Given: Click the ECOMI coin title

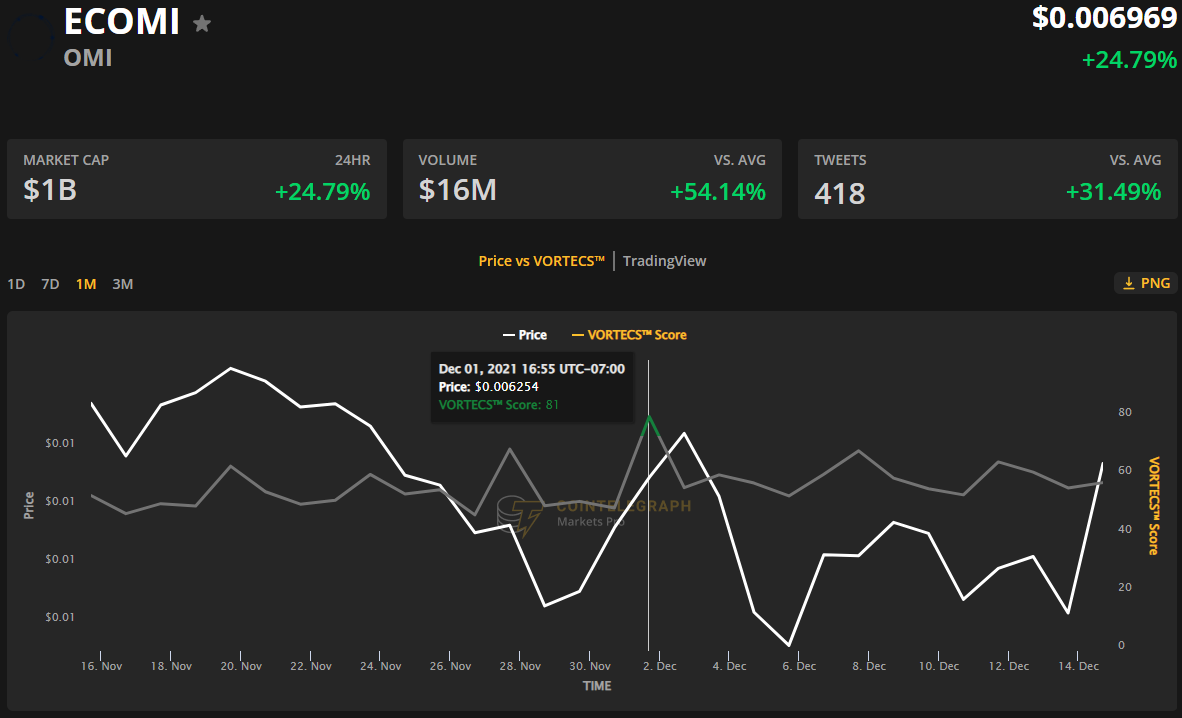Looking at the screenshot, I should point(122,21).
